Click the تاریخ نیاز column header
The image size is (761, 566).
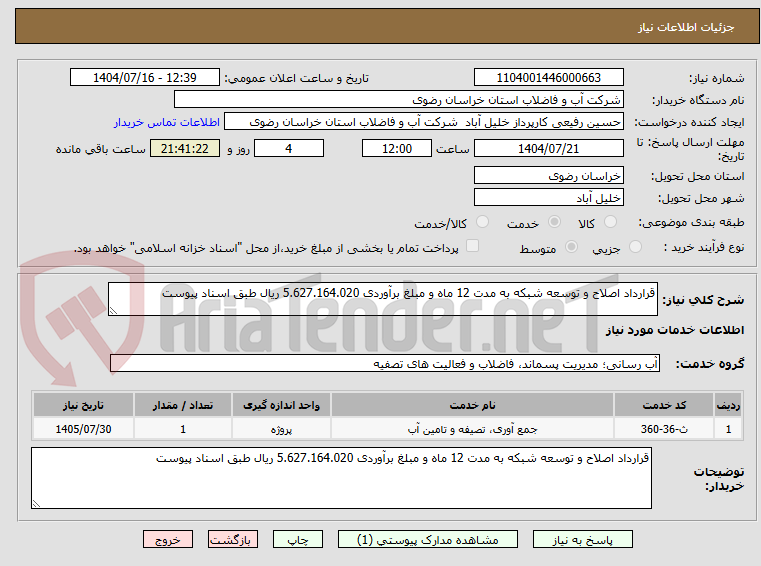click(83, 405)
